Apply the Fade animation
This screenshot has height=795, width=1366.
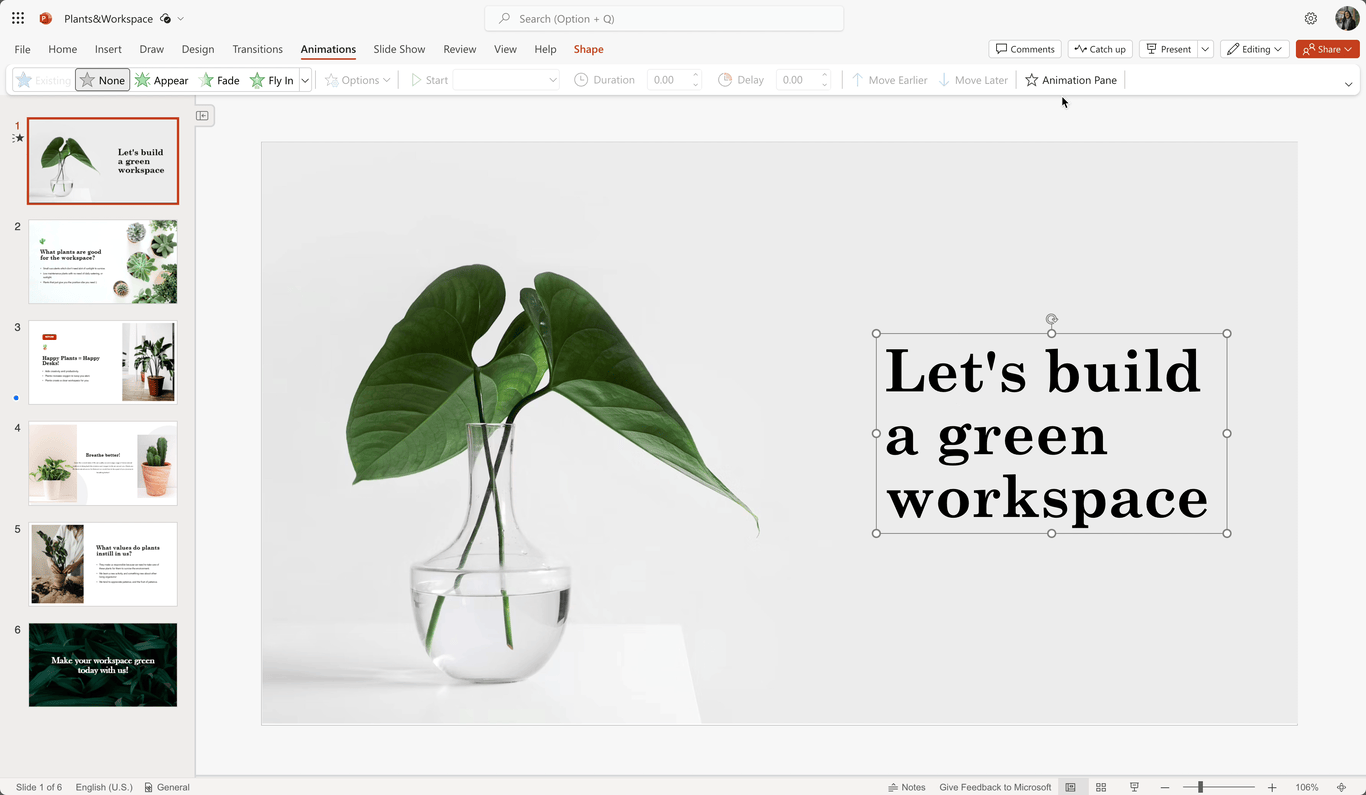(x=219, y=80)
